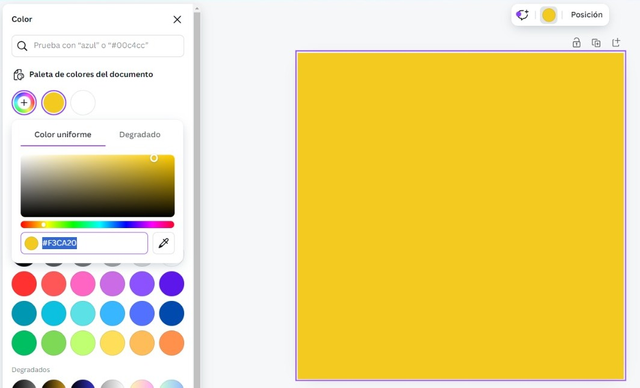The width and height of the screenshot is (640, 388).
Task: Duplicate the page
Action: point(596,42)
